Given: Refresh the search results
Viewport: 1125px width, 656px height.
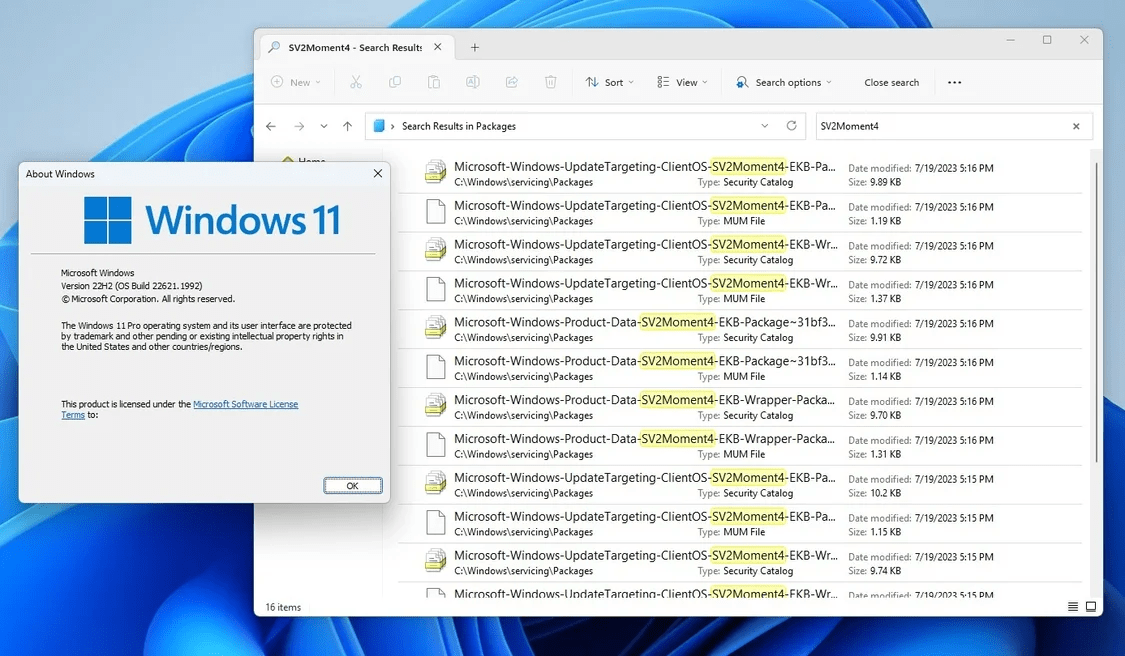Looking at the screenshot, I should pyautogui.click(x=790, y=125).
